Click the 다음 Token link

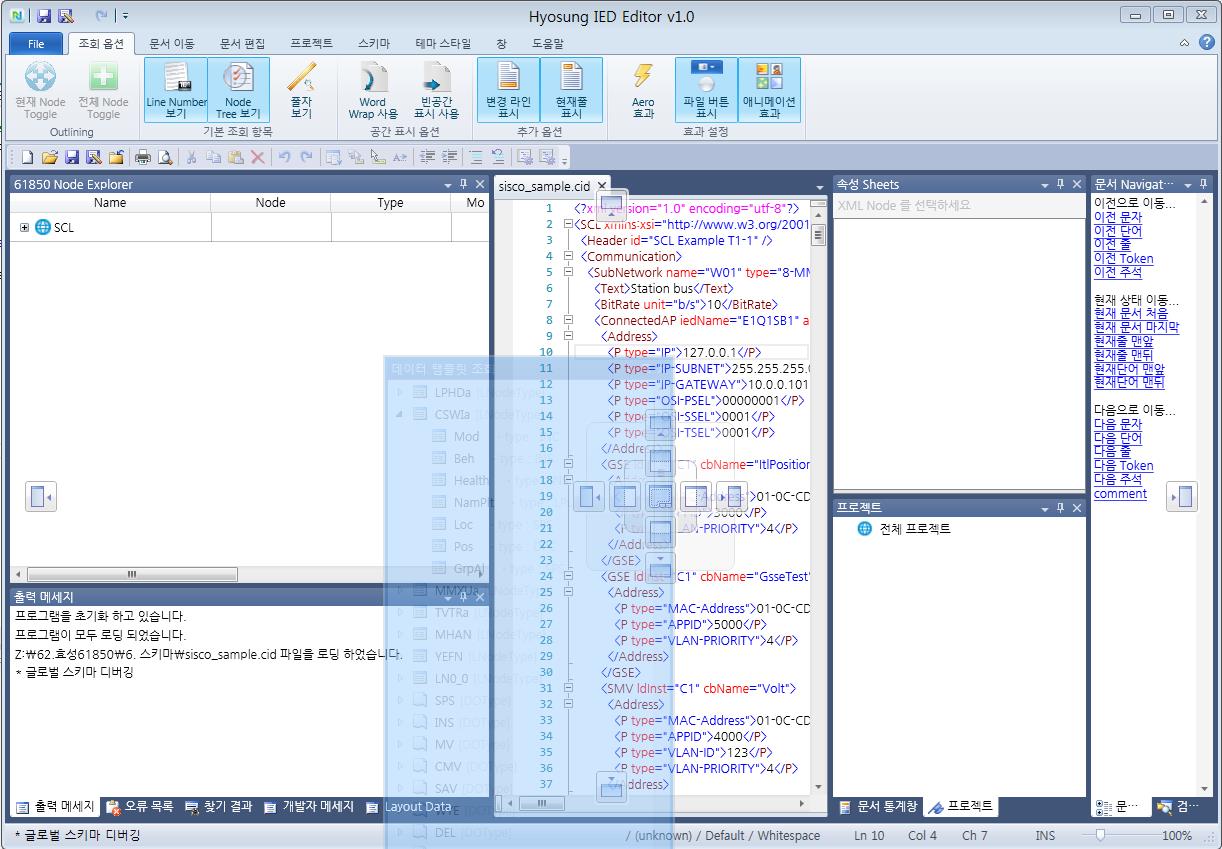1123,466
